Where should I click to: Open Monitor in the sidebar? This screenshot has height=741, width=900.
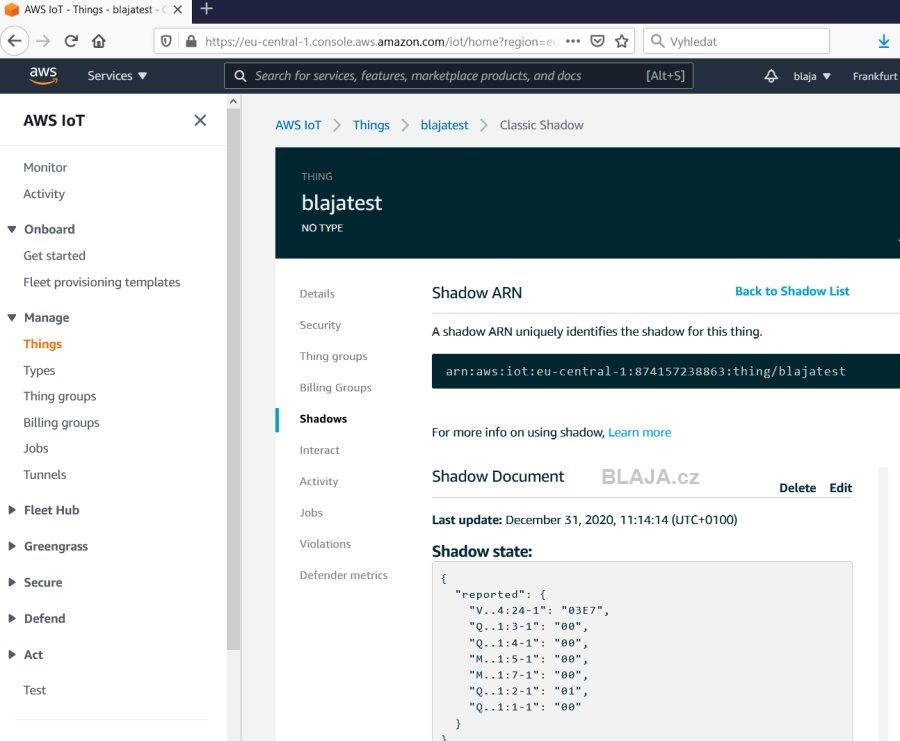coord(45,167)
